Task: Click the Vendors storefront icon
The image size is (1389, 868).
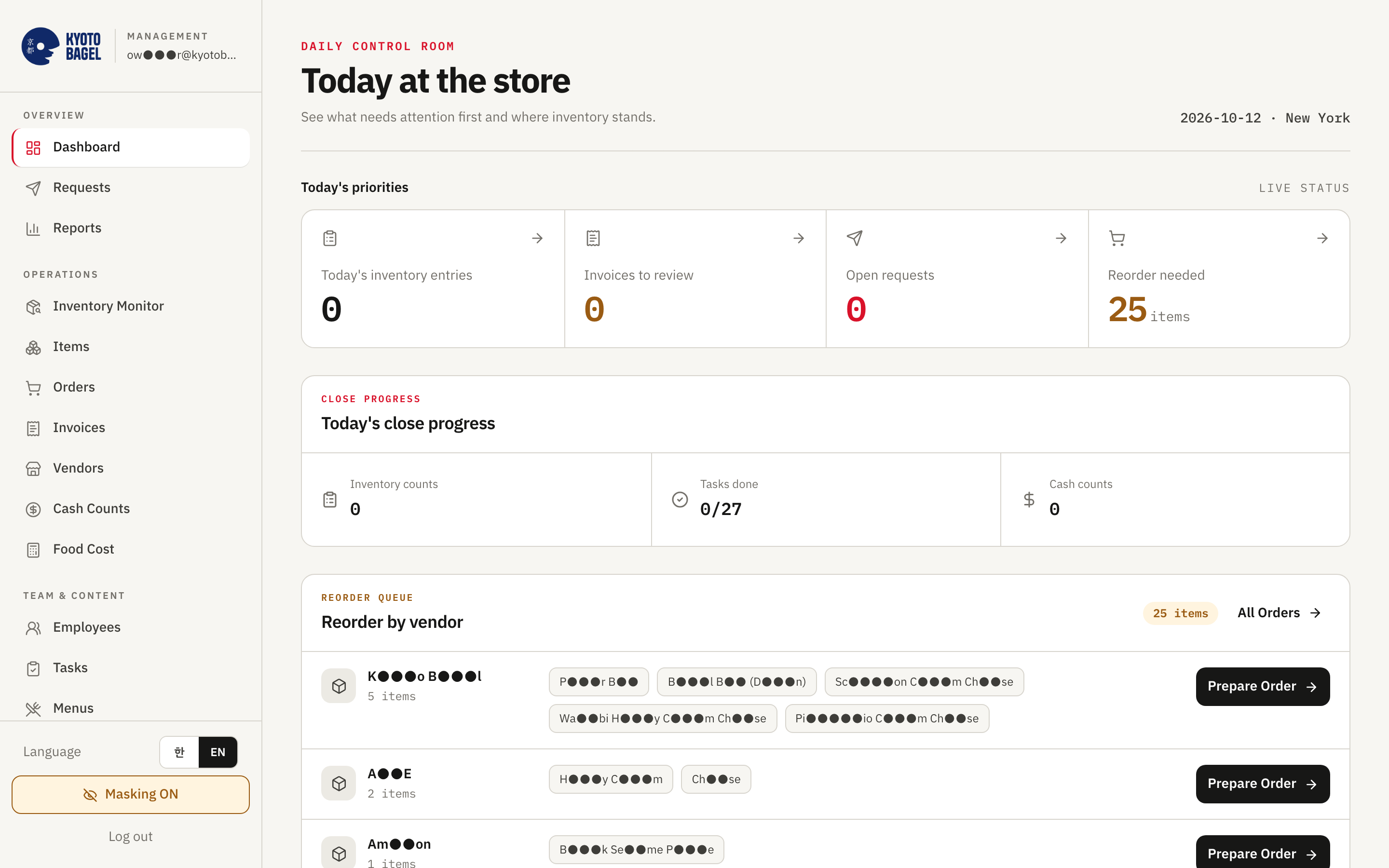Action: click(x=33, y=468)
